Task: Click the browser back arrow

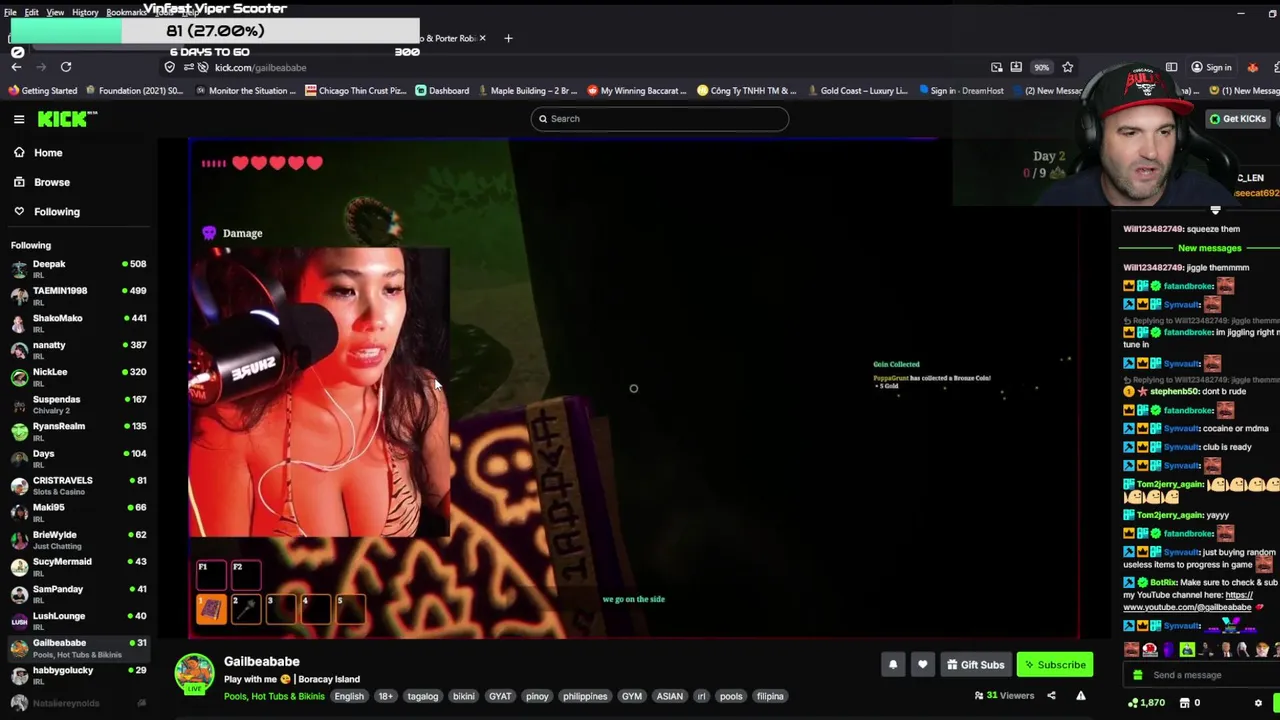Action: [16, 67]
